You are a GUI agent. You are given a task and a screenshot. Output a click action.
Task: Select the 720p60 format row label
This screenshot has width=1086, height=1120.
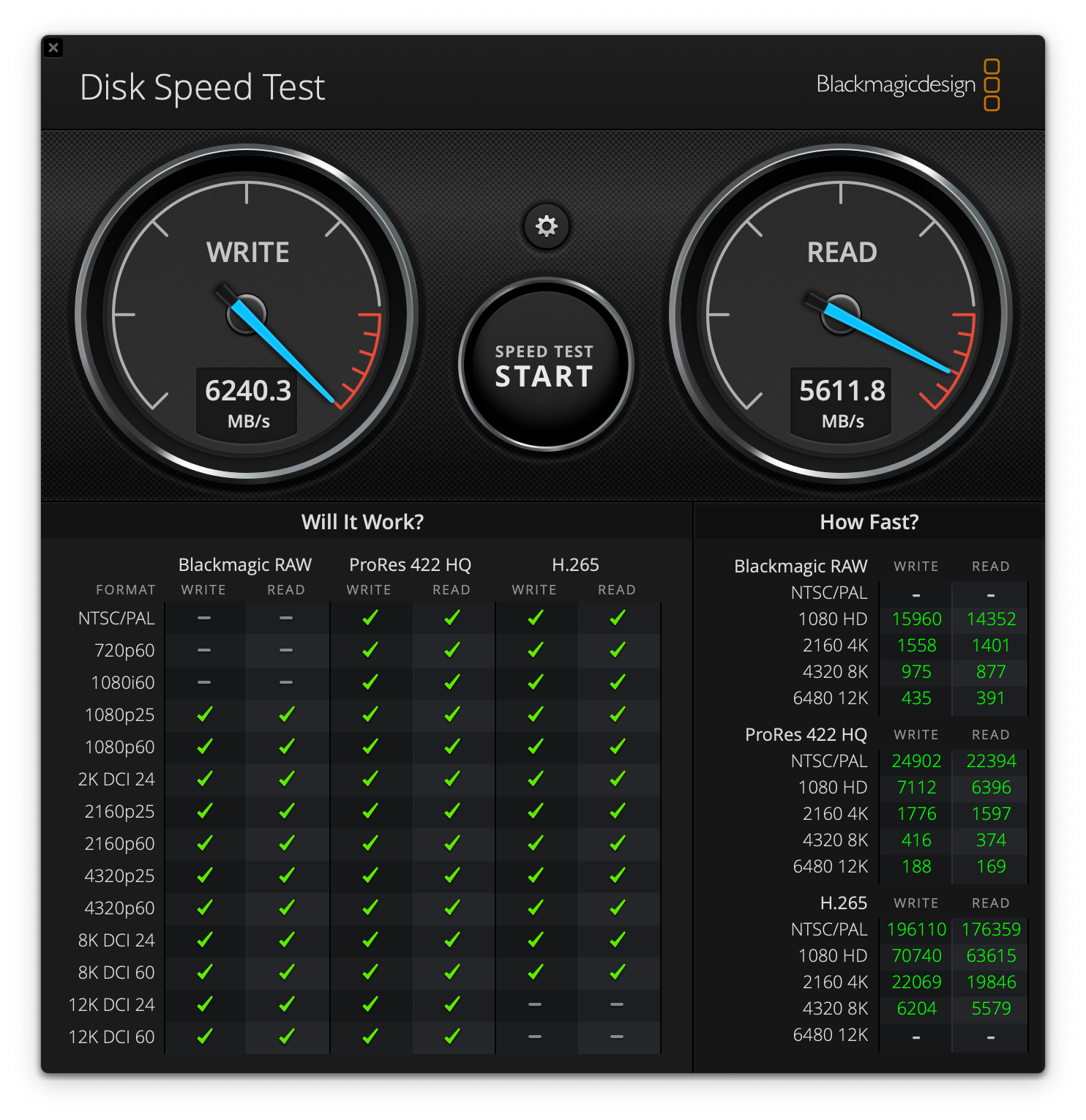pos(124,651)
